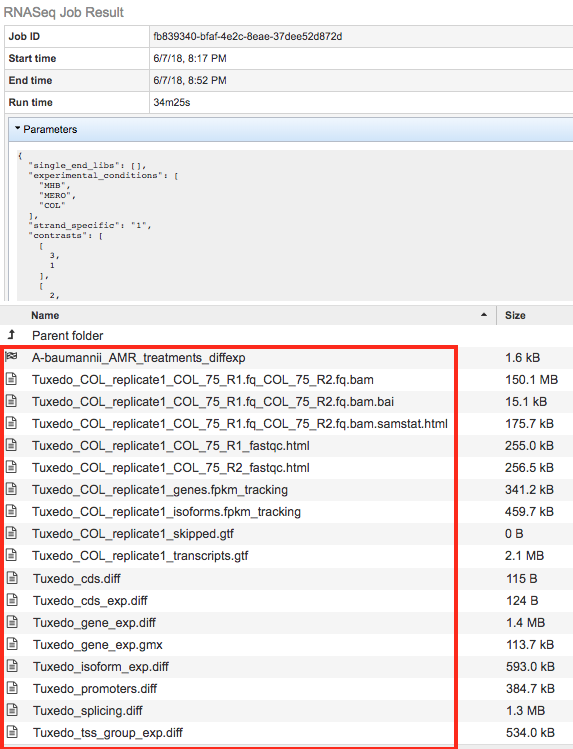Screen dimensions: 573x749
Task: Click file icon for COL_75_R2.fq.bam
Action: click(x=11, y=379)
